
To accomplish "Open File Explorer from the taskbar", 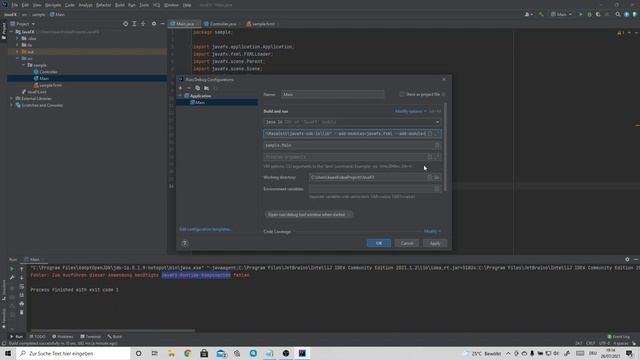I will pyautogui.click(x=171, y=353).
